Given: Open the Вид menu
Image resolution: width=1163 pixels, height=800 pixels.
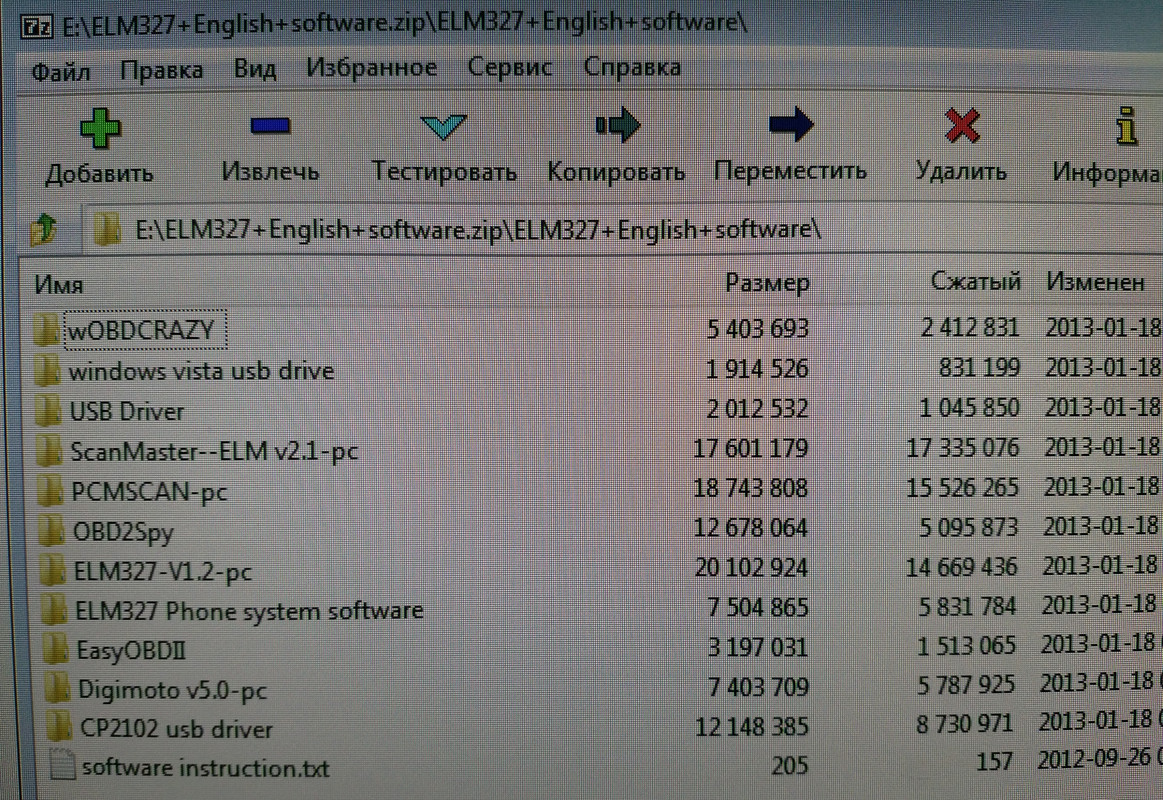Looking at the screenshot, I should (255, 69).
